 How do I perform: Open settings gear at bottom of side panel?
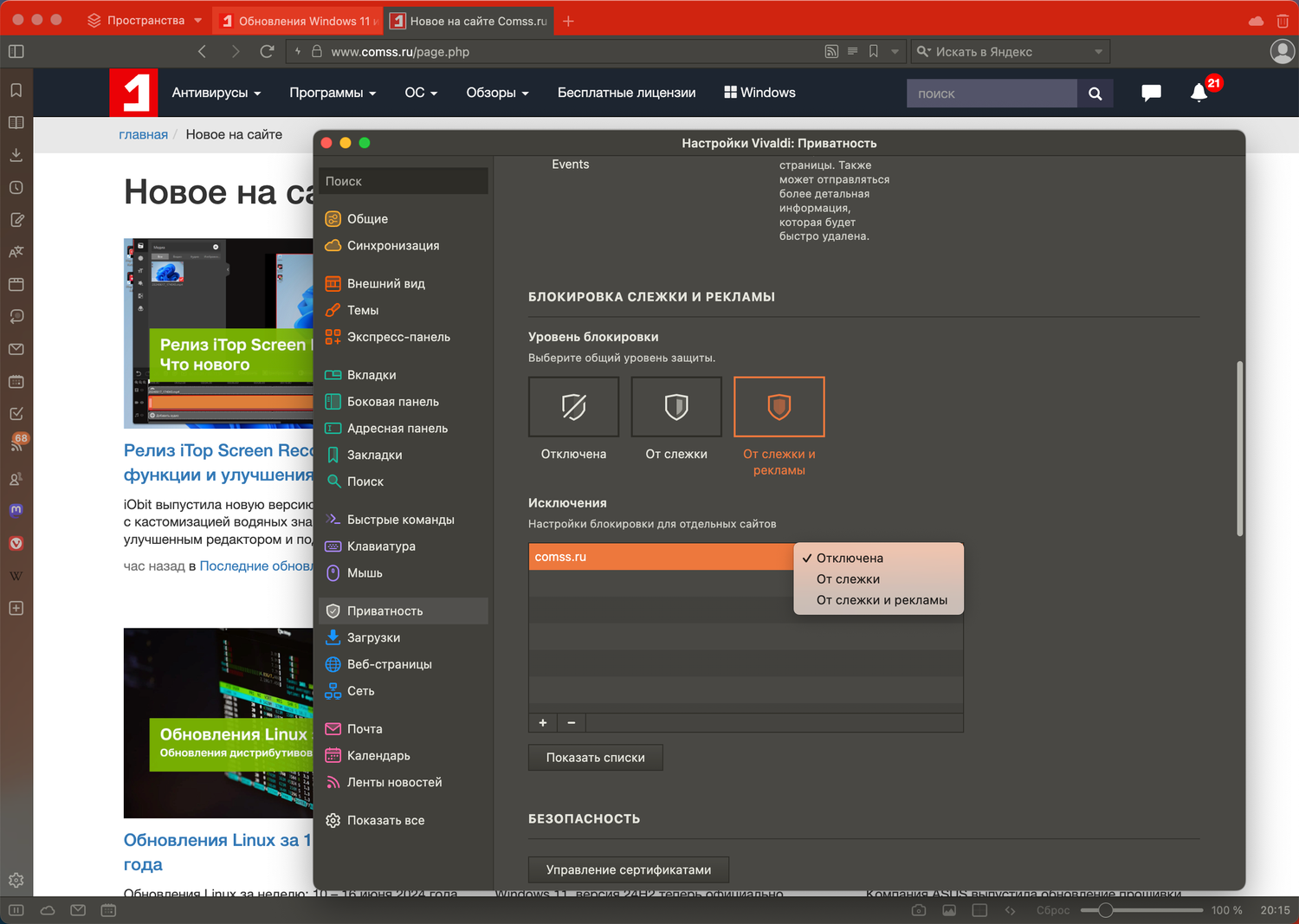click(16, 881)
